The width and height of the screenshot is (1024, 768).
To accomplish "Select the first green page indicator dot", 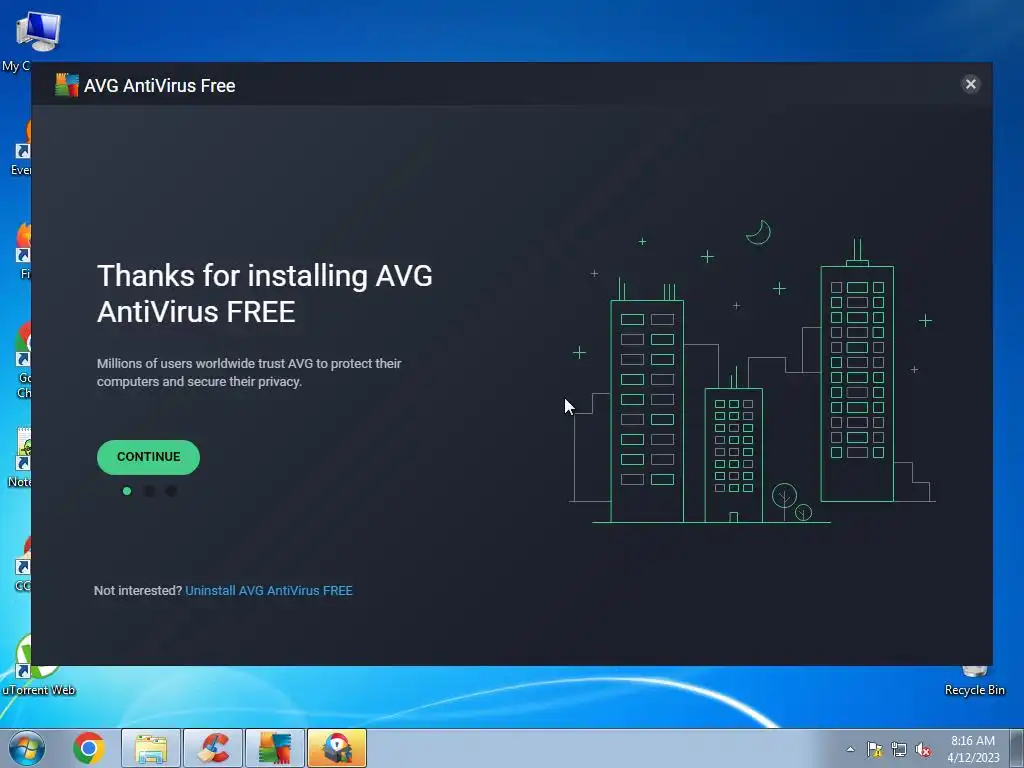I will (127, 491).
